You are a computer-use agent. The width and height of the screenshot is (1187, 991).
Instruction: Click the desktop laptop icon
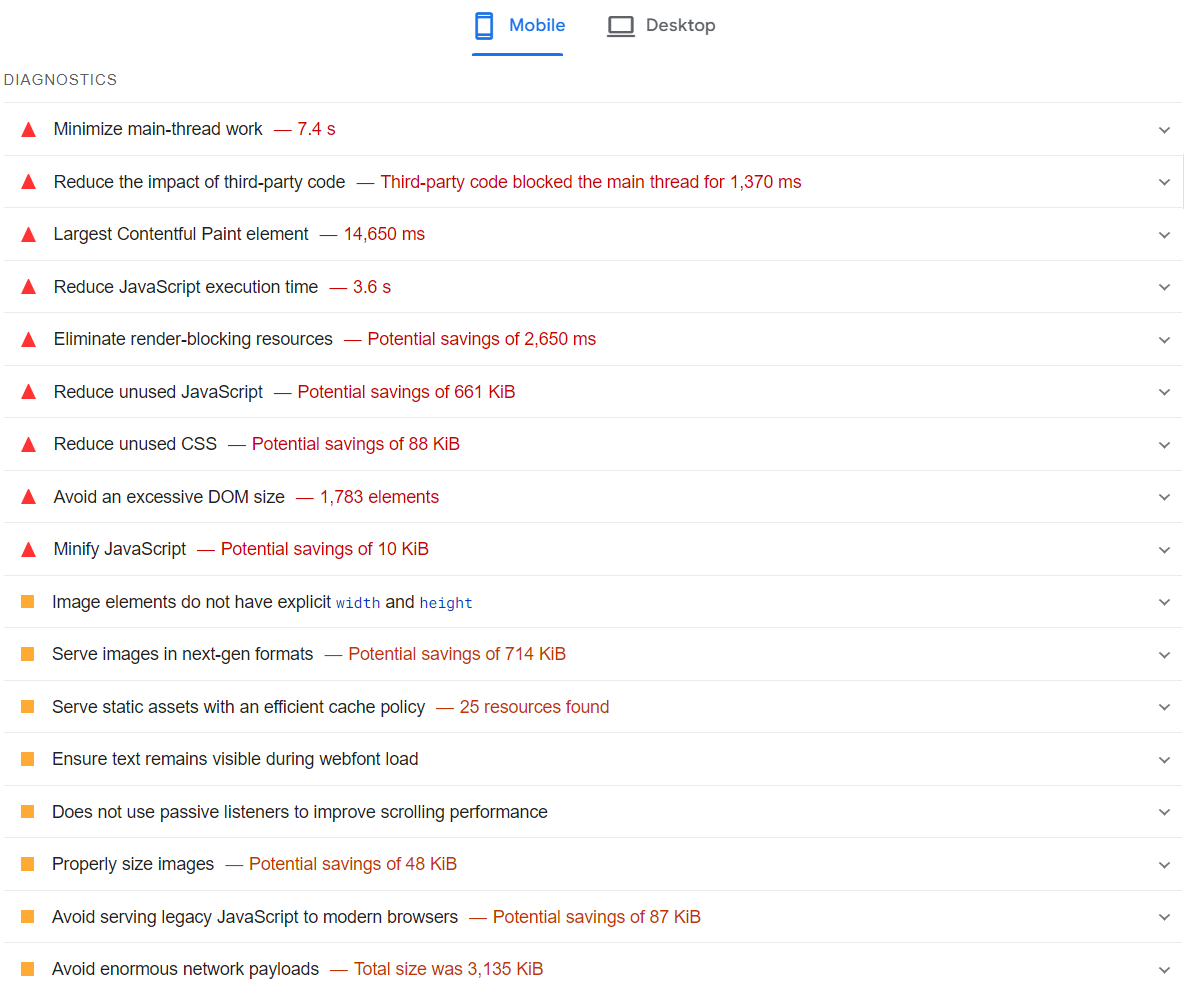coord(621,26)
